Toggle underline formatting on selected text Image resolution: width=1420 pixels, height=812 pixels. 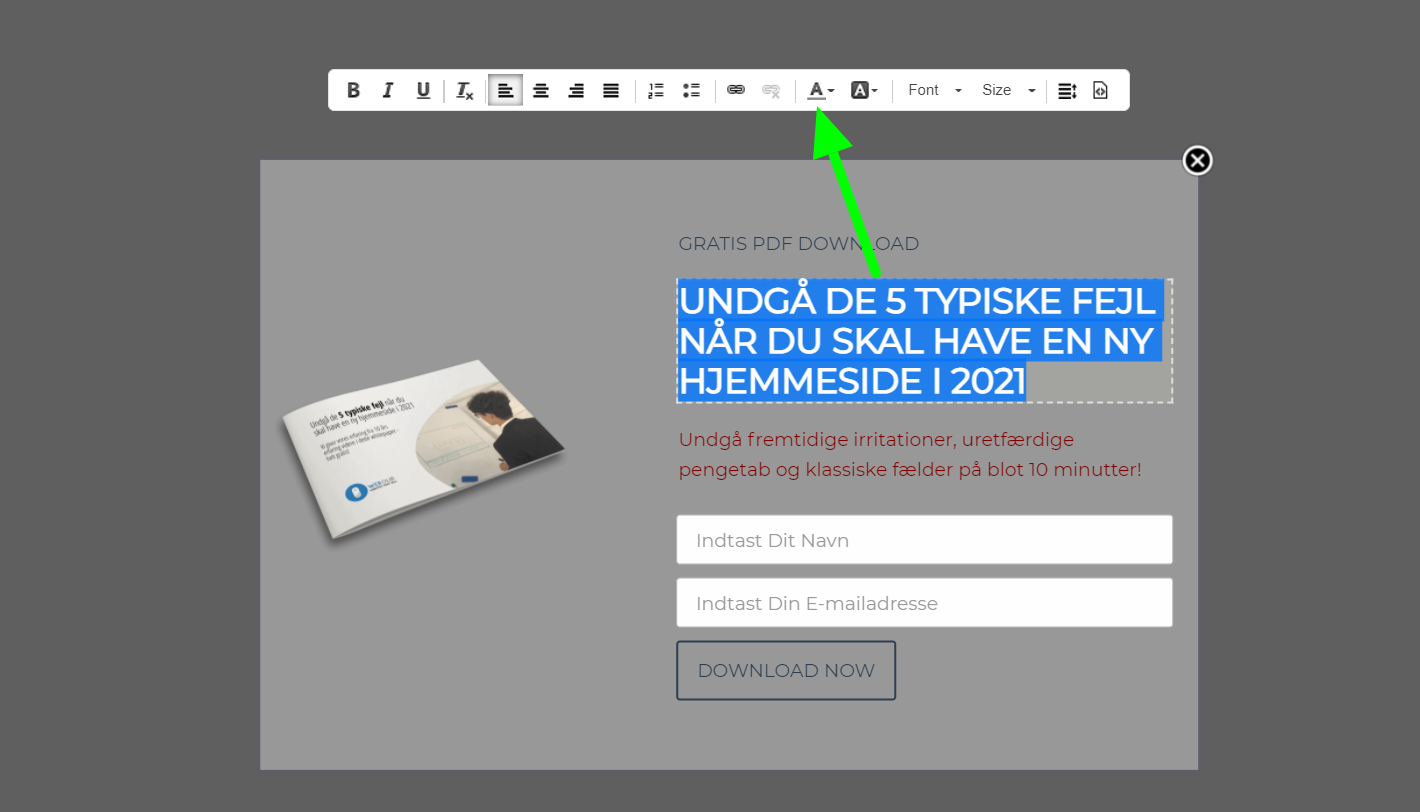point(423,90)
